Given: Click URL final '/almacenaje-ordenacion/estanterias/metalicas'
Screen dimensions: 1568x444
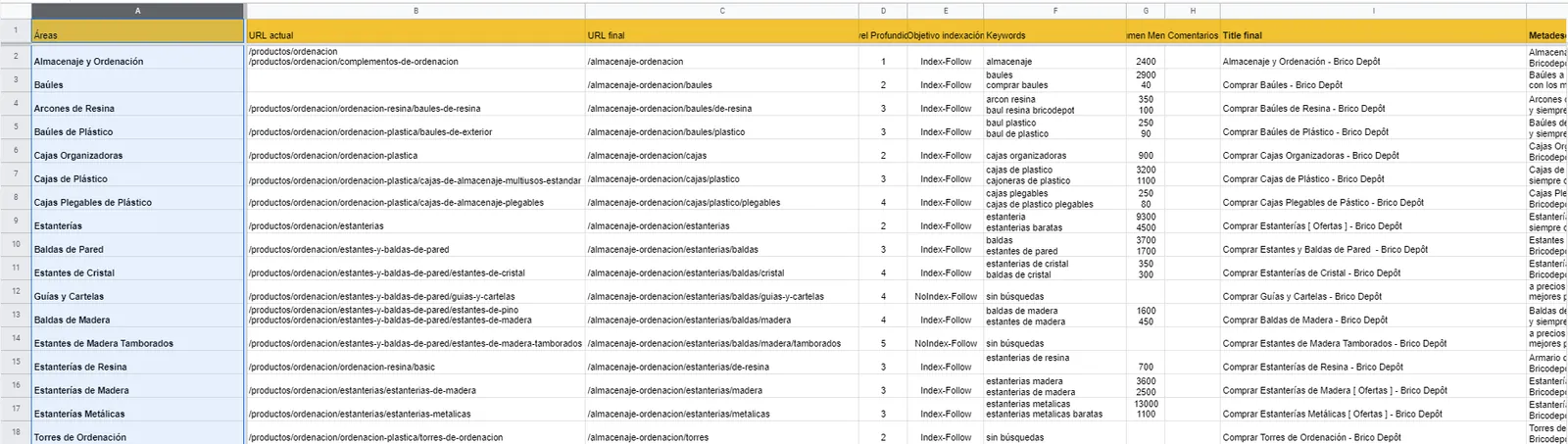Looking at the screenshot, I should tap(722, 410).
